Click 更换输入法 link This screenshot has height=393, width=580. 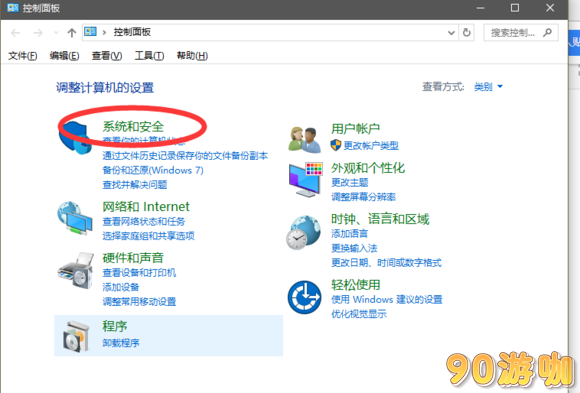pyautogui.click(x=354, y=248)
